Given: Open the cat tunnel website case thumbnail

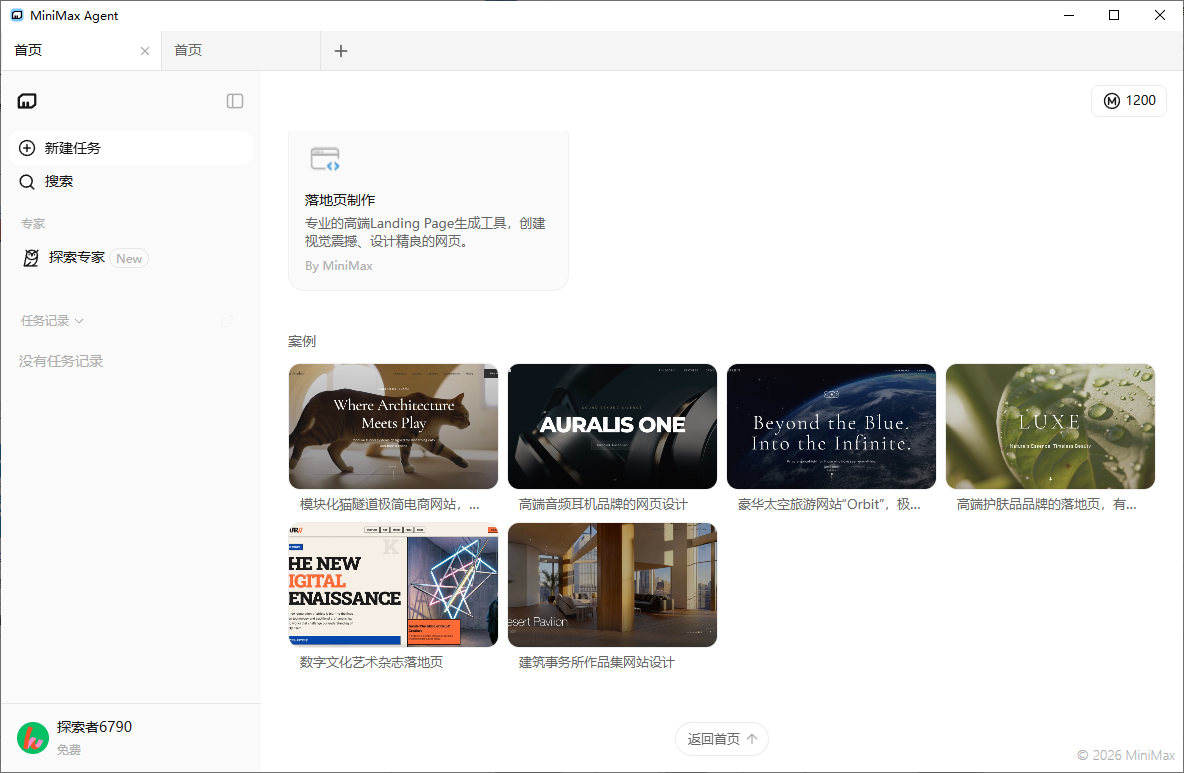Looking at the screenshot, I should pyautogui.click(x=393, y=426).
